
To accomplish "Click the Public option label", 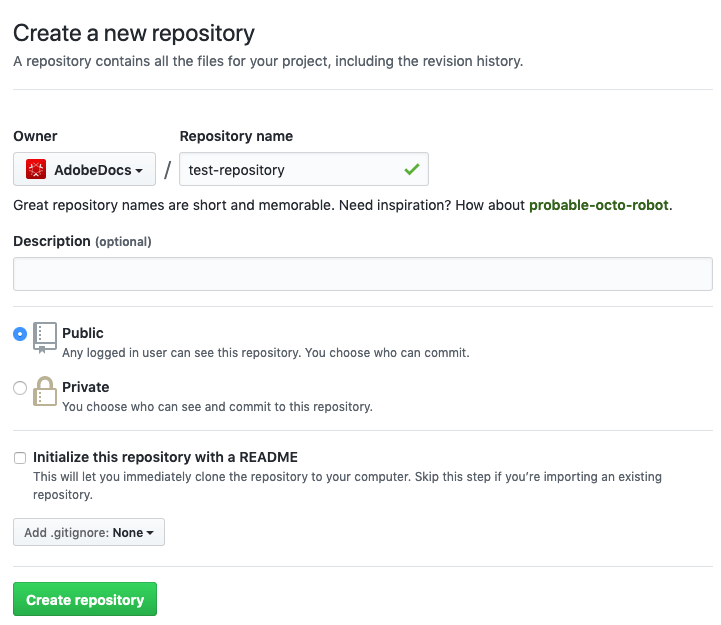I will 83,333.
